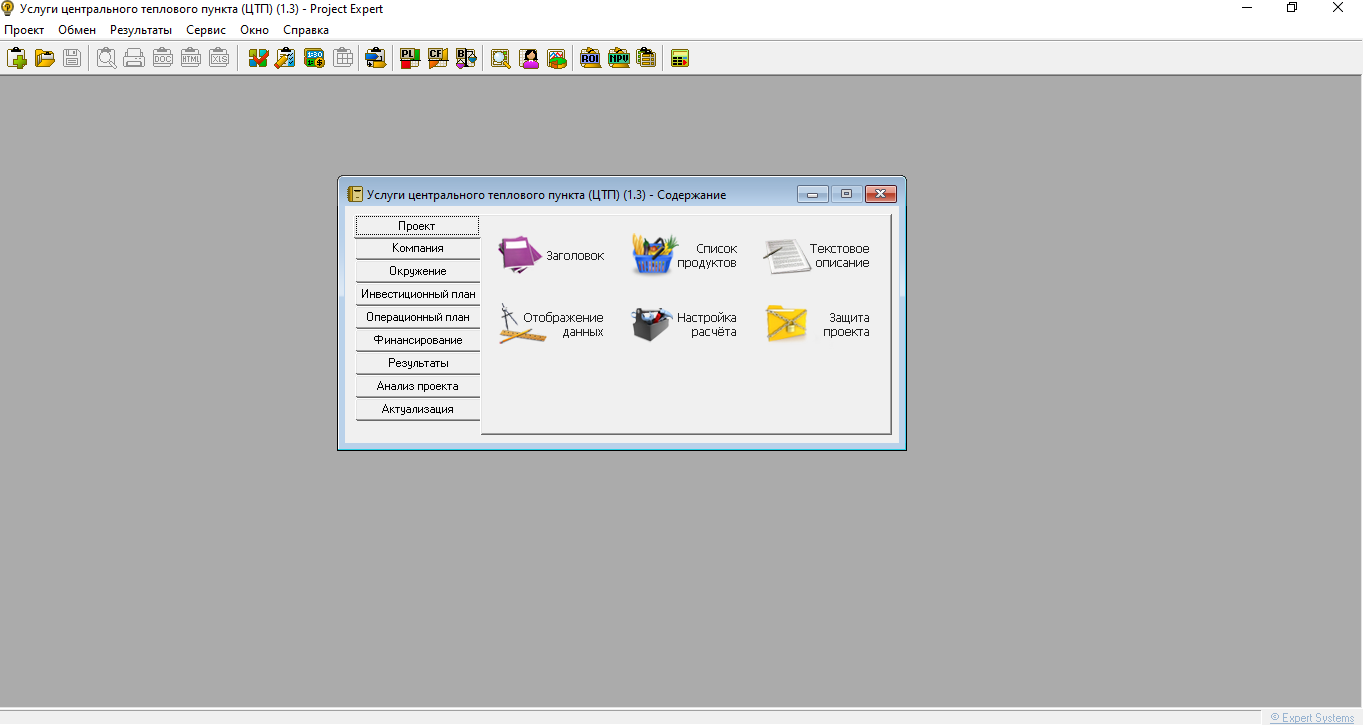Open the Проект menu
1363x725 pixels.
(24, 30)
